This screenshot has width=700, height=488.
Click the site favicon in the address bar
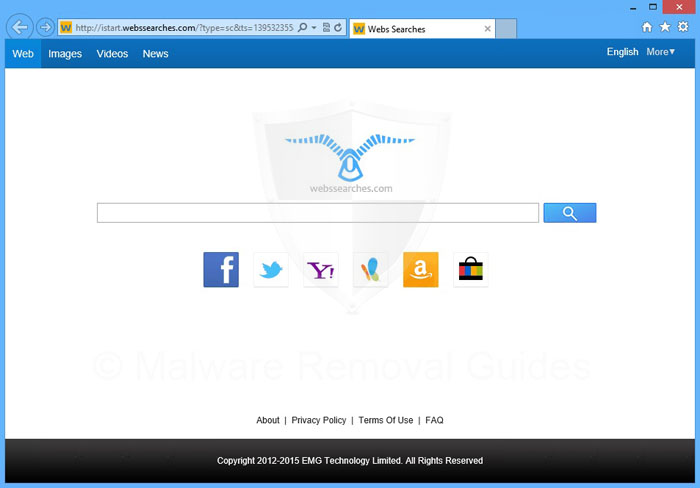click(66, 28)
